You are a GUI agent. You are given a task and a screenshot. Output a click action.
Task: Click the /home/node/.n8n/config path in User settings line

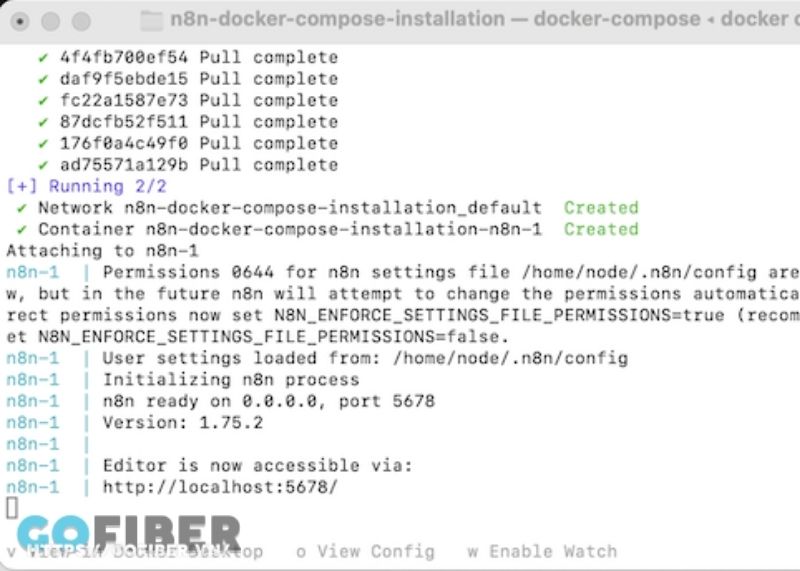[510, 358]
